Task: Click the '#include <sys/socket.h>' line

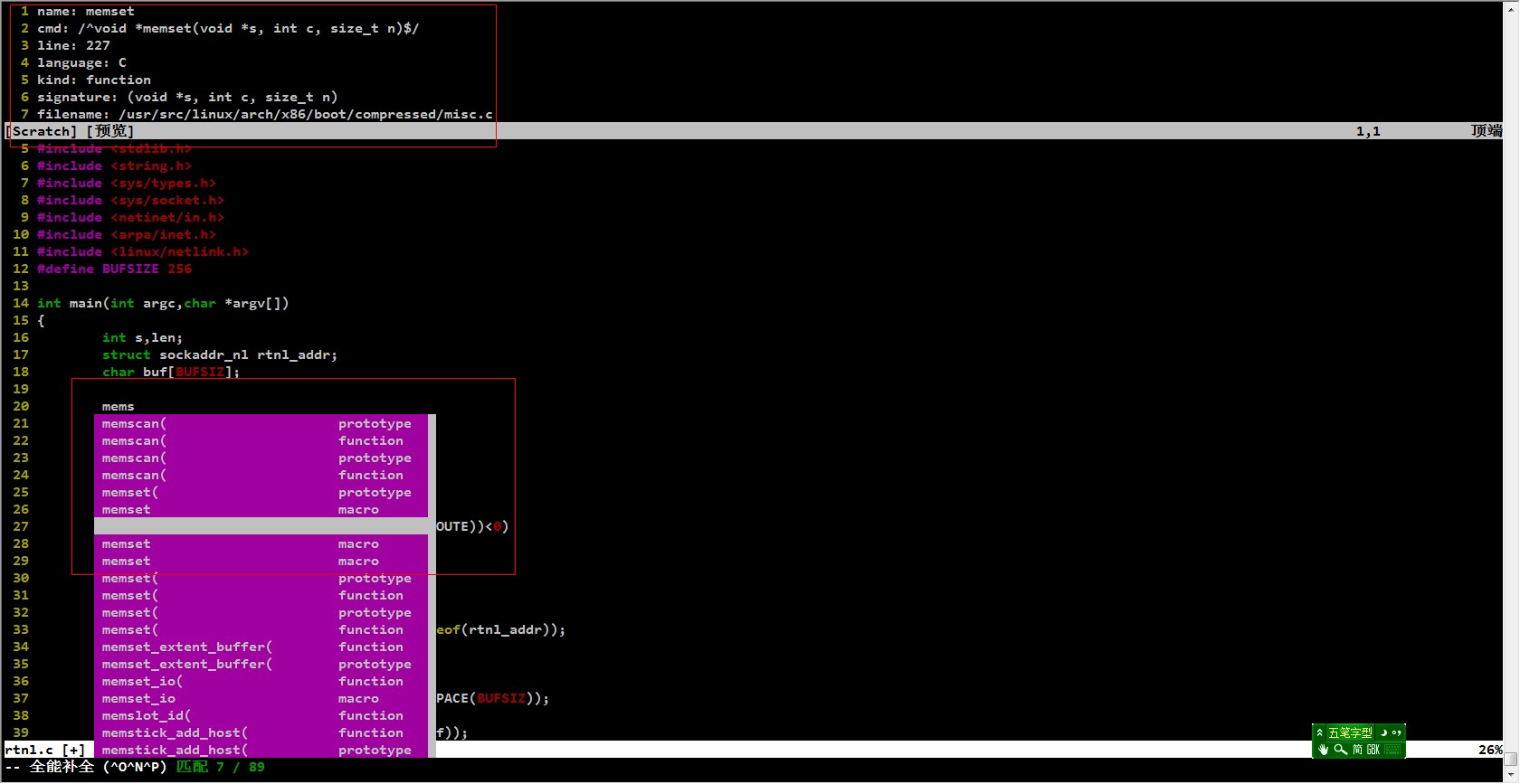Action: (x=130, y=200)
